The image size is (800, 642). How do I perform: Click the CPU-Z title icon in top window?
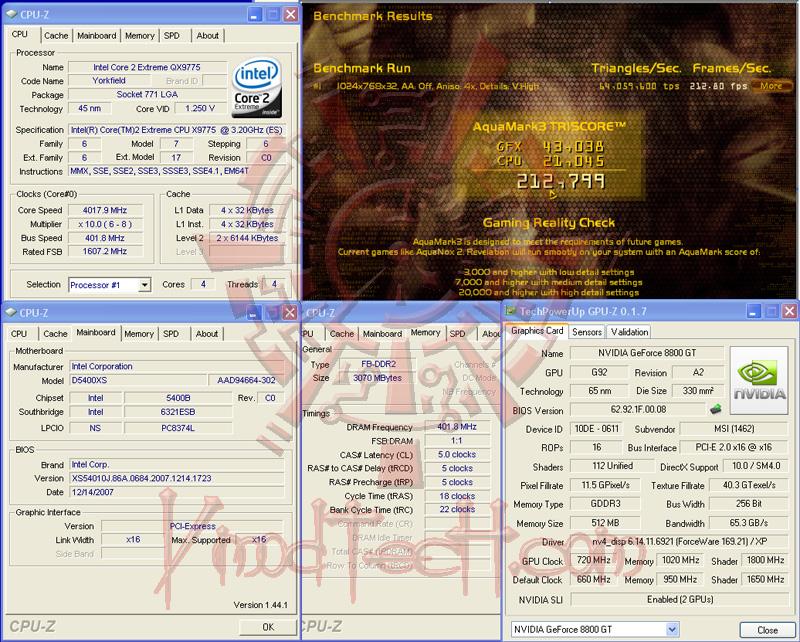point(12,14)
